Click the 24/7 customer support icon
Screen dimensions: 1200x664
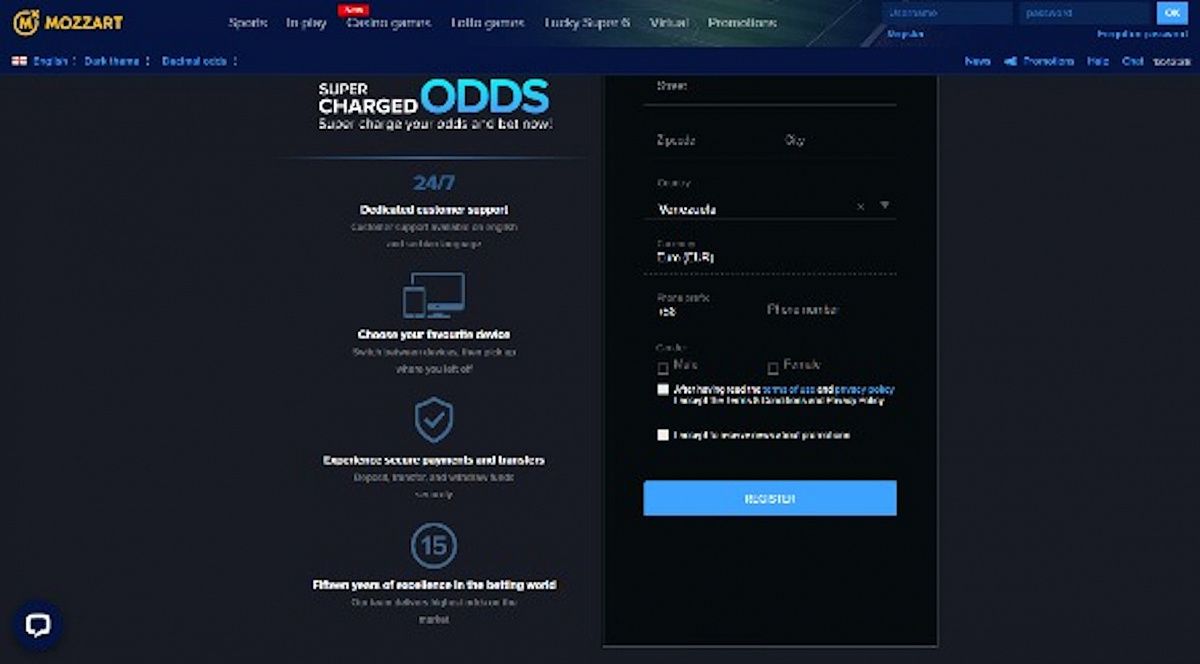[x=434, y=183]
